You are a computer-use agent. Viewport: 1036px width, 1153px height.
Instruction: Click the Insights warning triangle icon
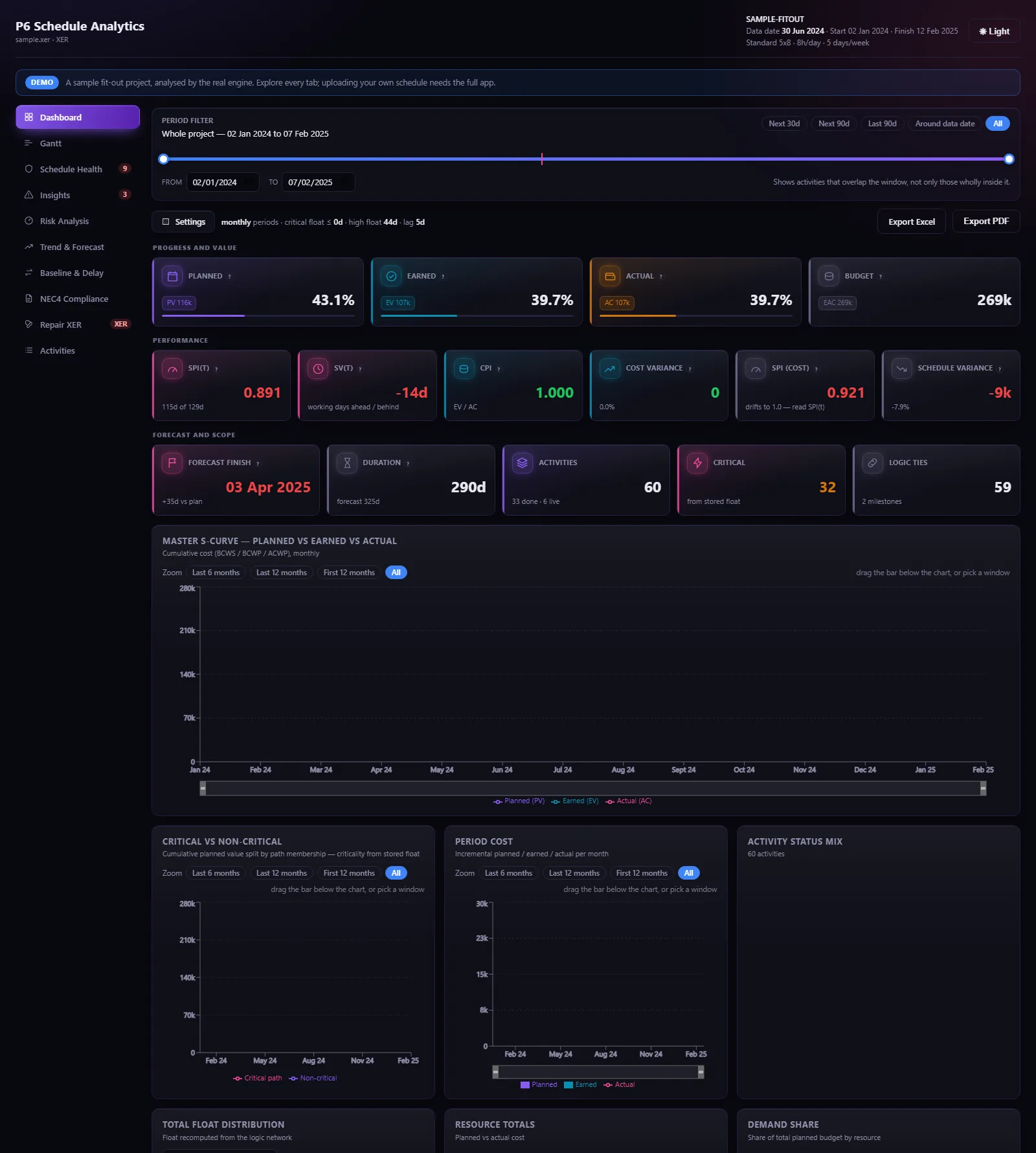28,195
